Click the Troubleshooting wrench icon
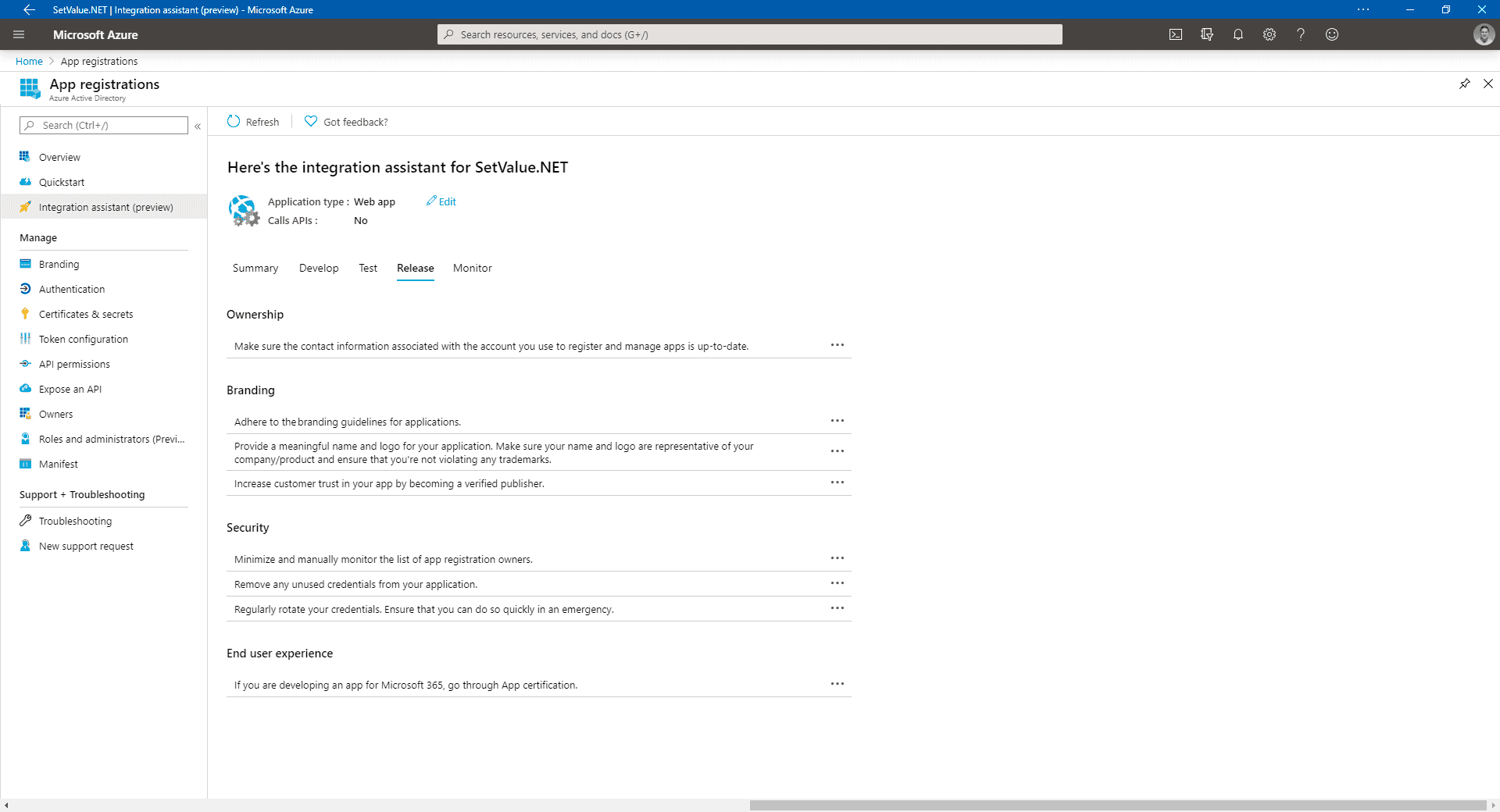 point(25,520)
